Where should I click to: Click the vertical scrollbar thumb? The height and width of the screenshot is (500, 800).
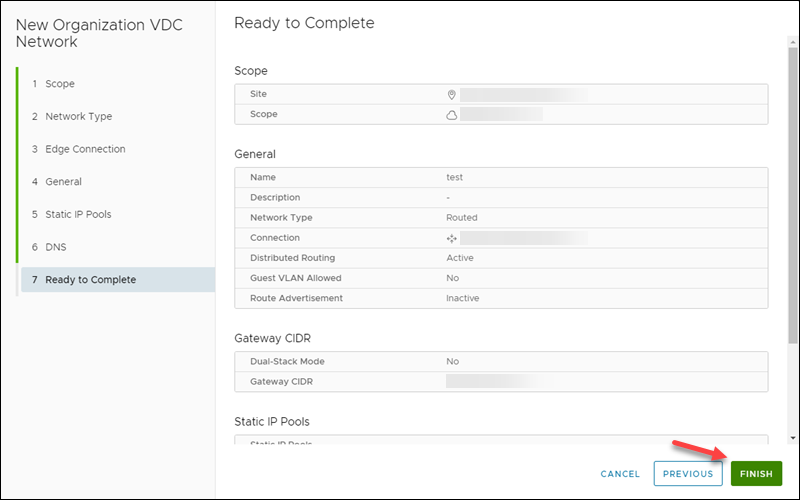point(793,195)
